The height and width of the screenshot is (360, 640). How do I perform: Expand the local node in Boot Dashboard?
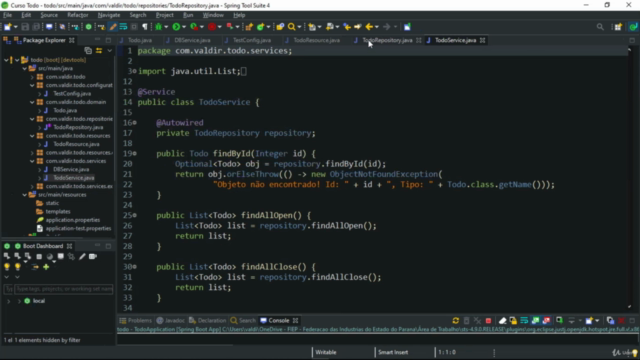coord(19,301)
